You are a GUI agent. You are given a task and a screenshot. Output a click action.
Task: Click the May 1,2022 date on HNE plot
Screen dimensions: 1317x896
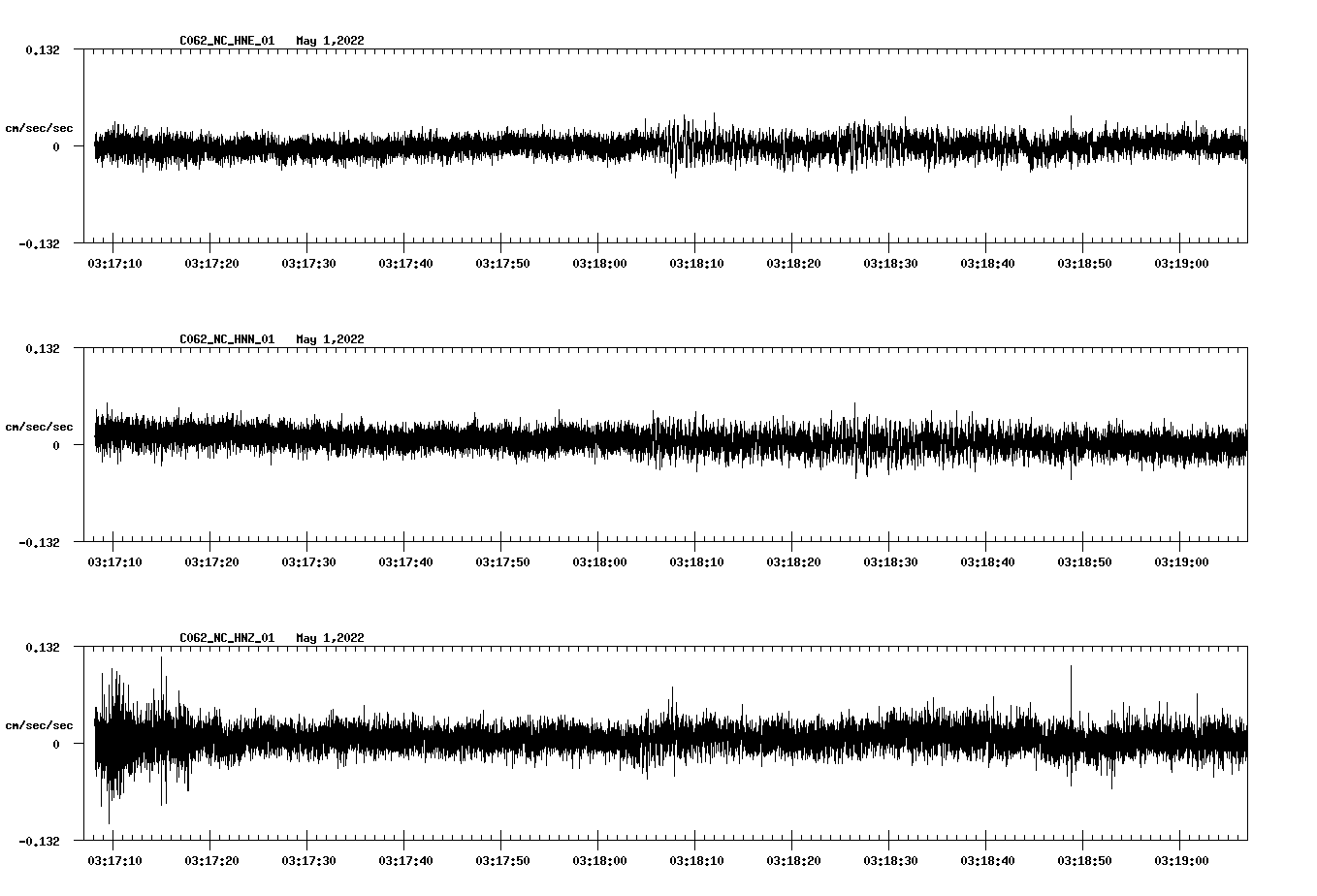coord(331,41)
